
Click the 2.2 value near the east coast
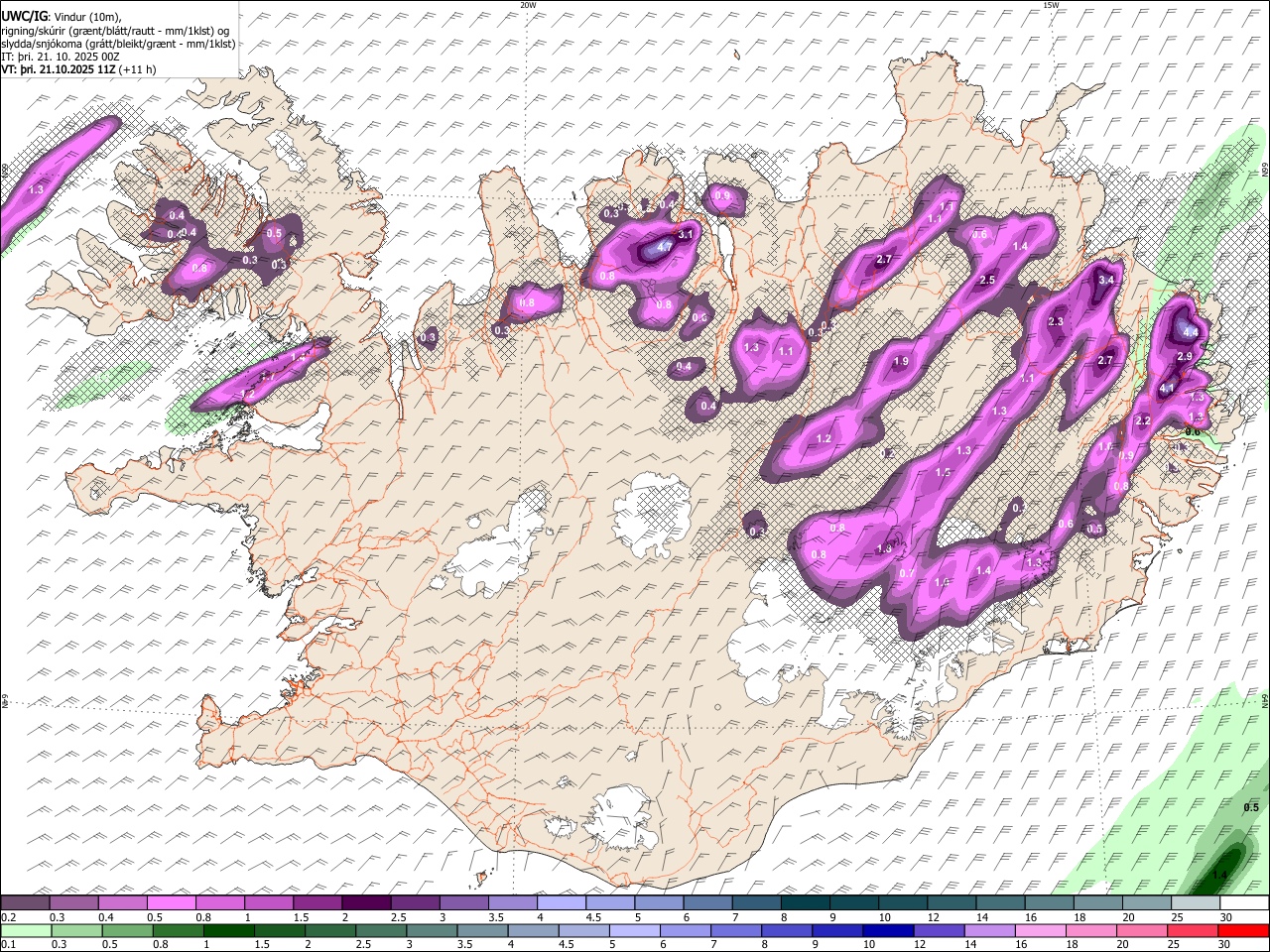click(x=1143, y=421)
